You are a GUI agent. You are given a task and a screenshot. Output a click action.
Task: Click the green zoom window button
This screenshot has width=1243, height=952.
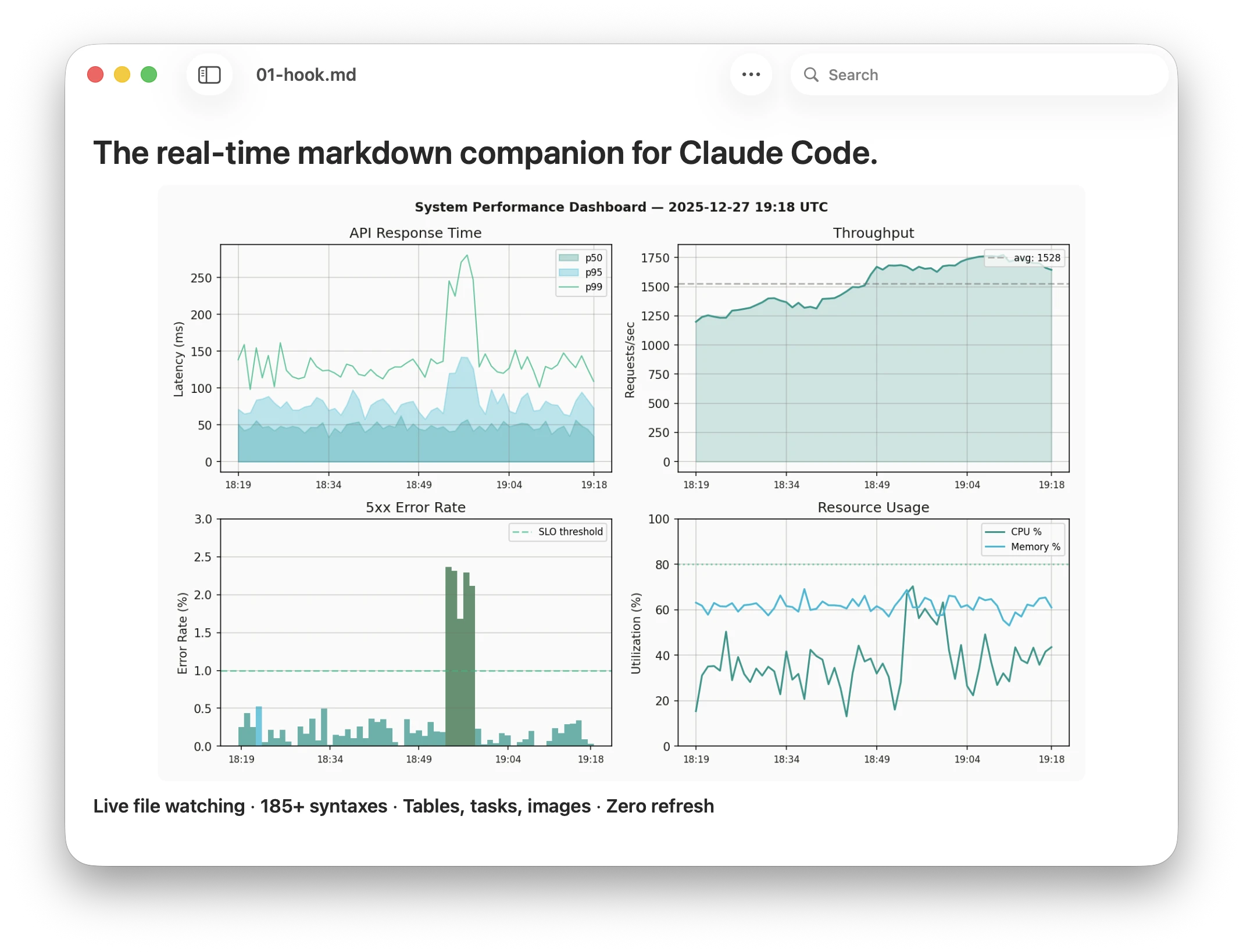point(149,75)
